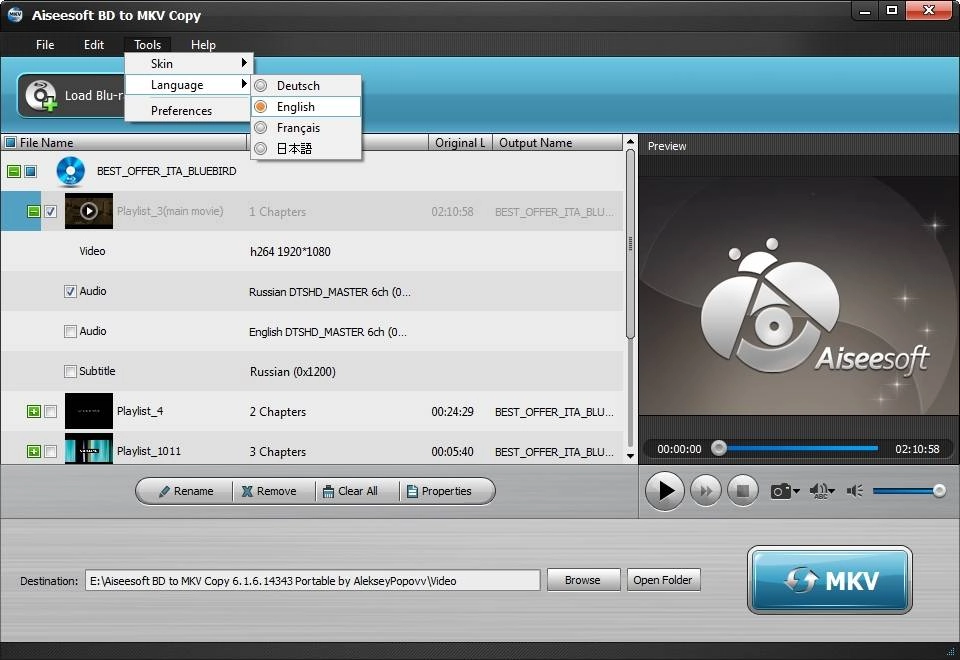Click the '3 Chapters' cell of Playlist_1011
This screenshot has height=660, width=960.
point(277,452)
